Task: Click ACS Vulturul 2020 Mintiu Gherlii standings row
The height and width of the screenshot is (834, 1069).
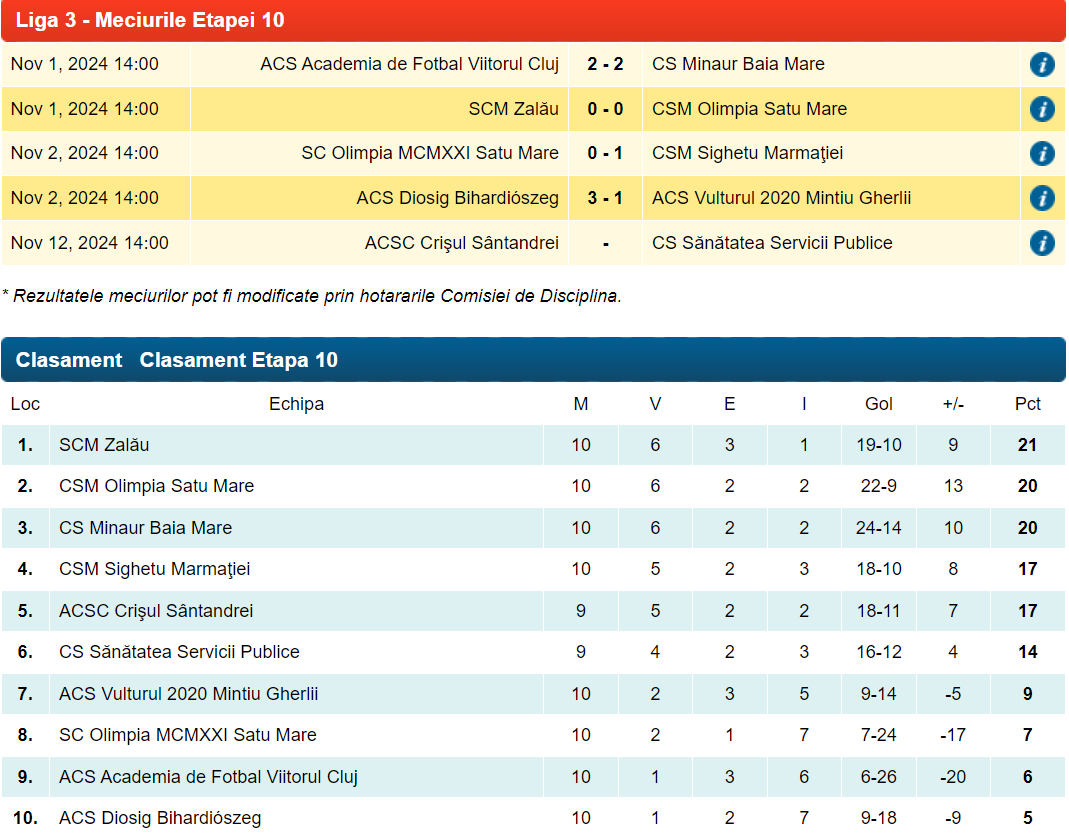Action: point(188,694)
